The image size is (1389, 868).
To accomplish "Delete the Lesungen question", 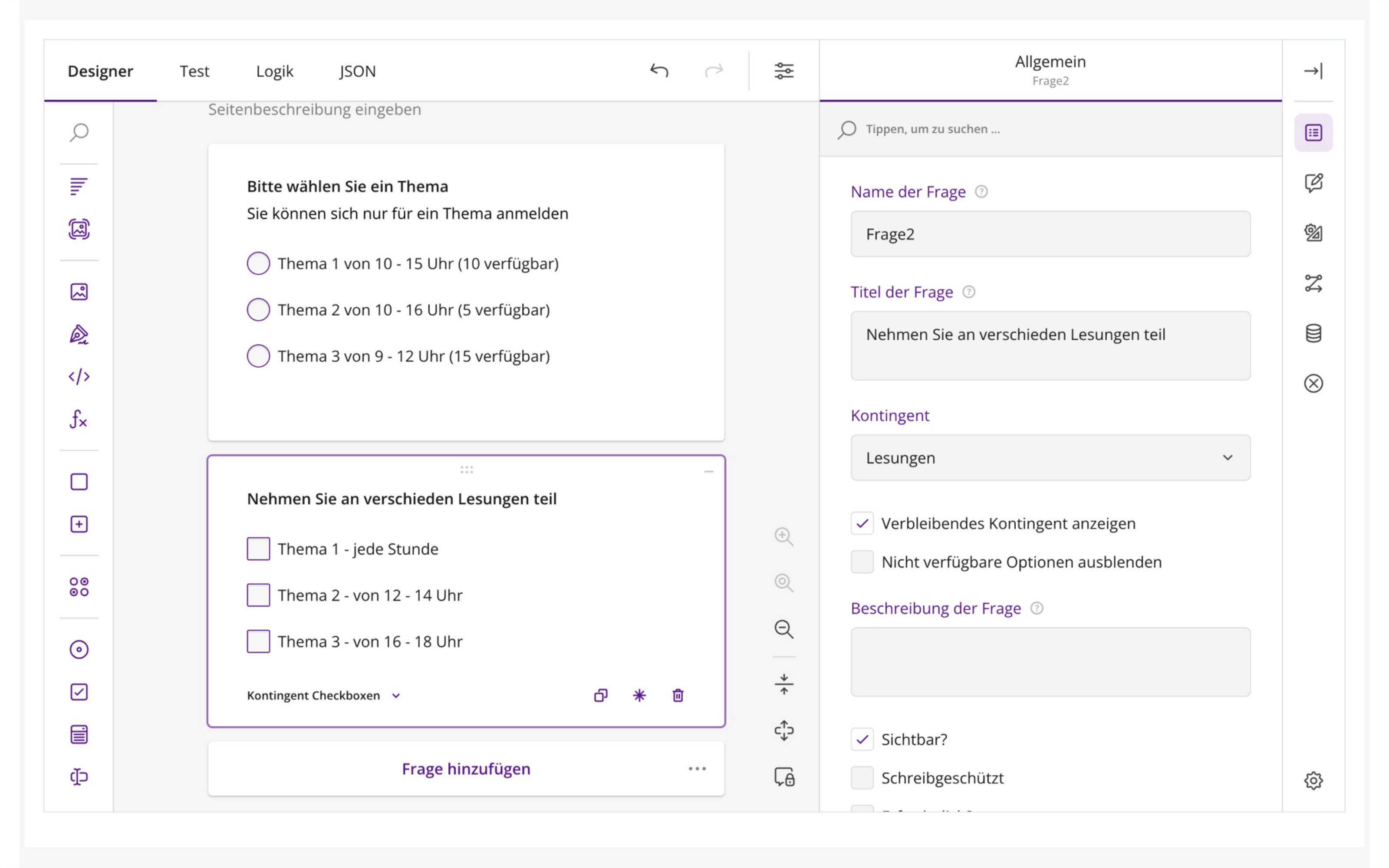I will tap(678, 695).
